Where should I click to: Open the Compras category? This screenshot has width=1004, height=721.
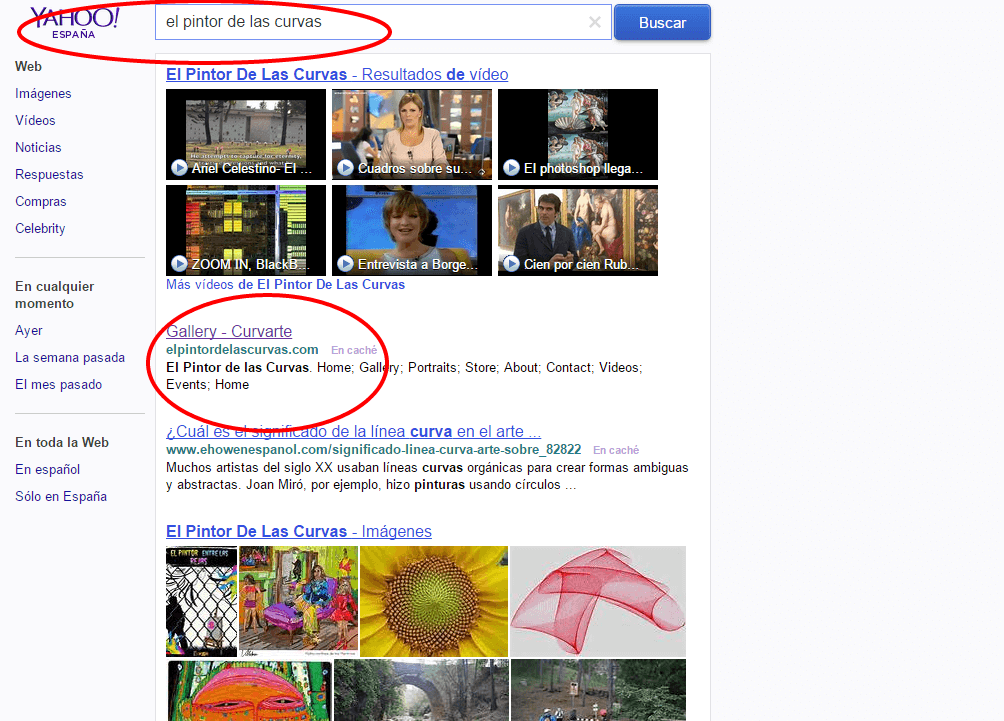click(40, 201)
